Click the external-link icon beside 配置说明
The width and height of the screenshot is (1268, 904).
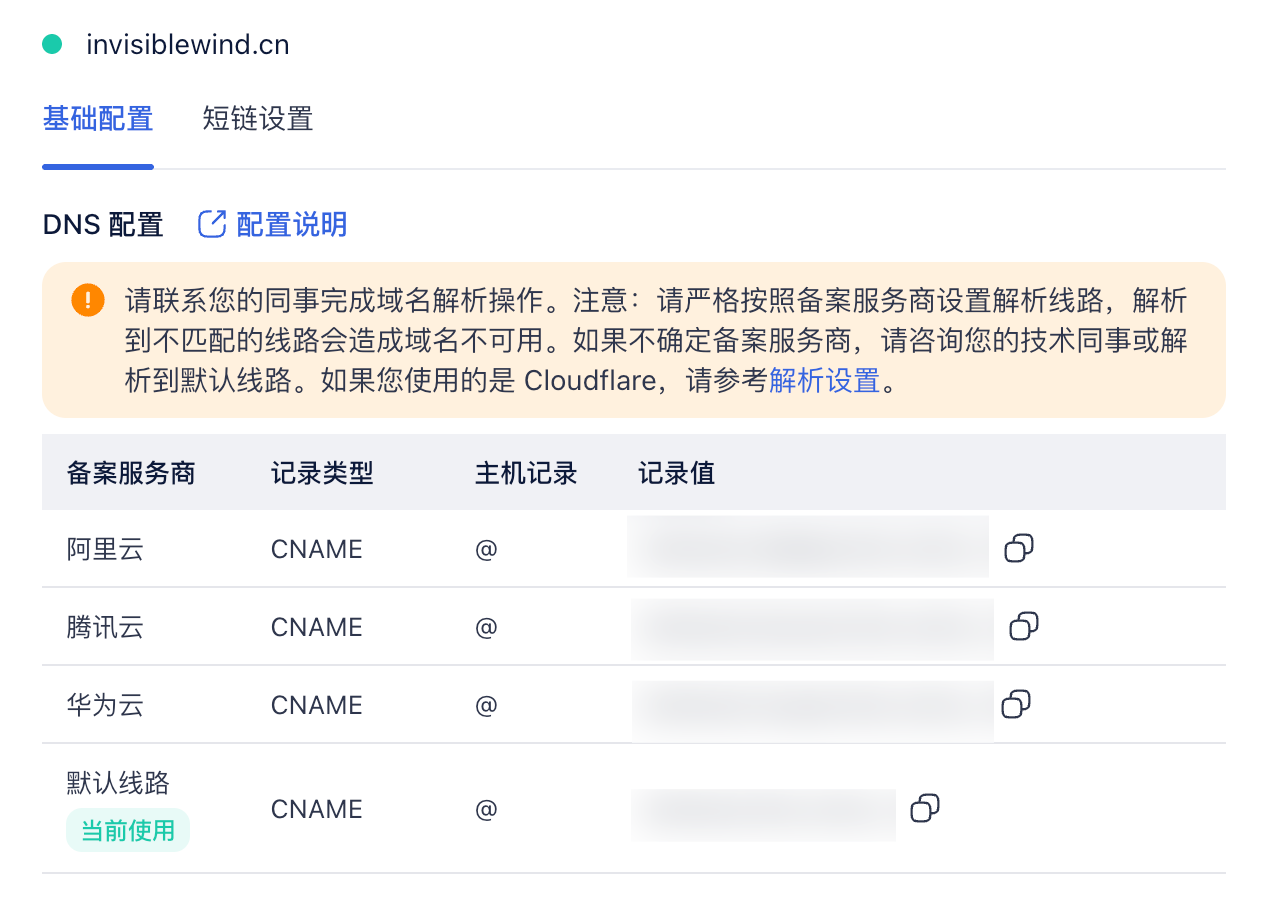(x=212, y=224)
